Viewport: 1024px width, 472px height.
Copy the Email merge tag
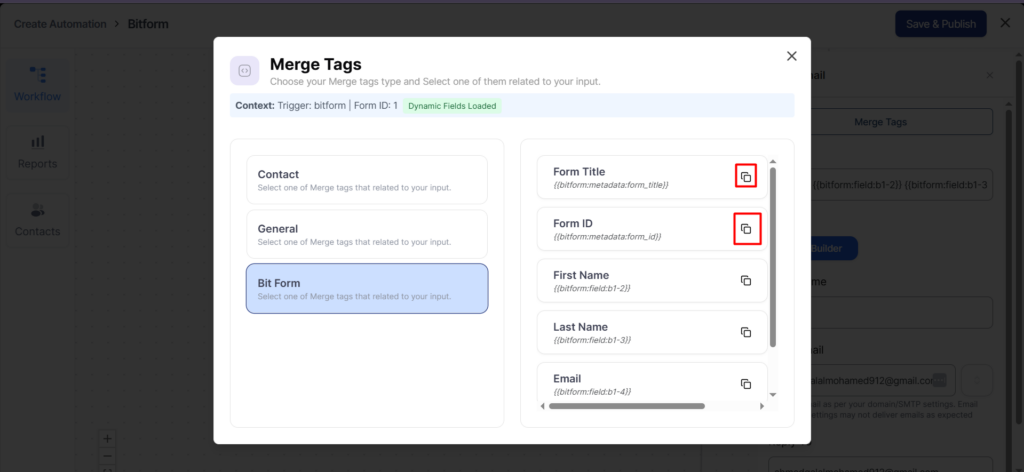pyautogui.click(x=745, y=384)
